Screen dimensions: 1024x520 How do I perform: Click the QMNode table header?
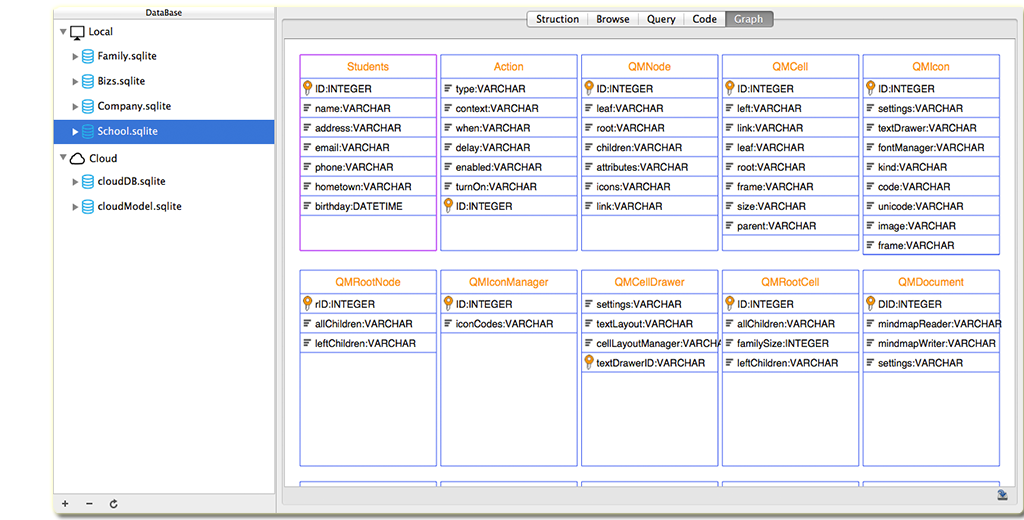649,67
